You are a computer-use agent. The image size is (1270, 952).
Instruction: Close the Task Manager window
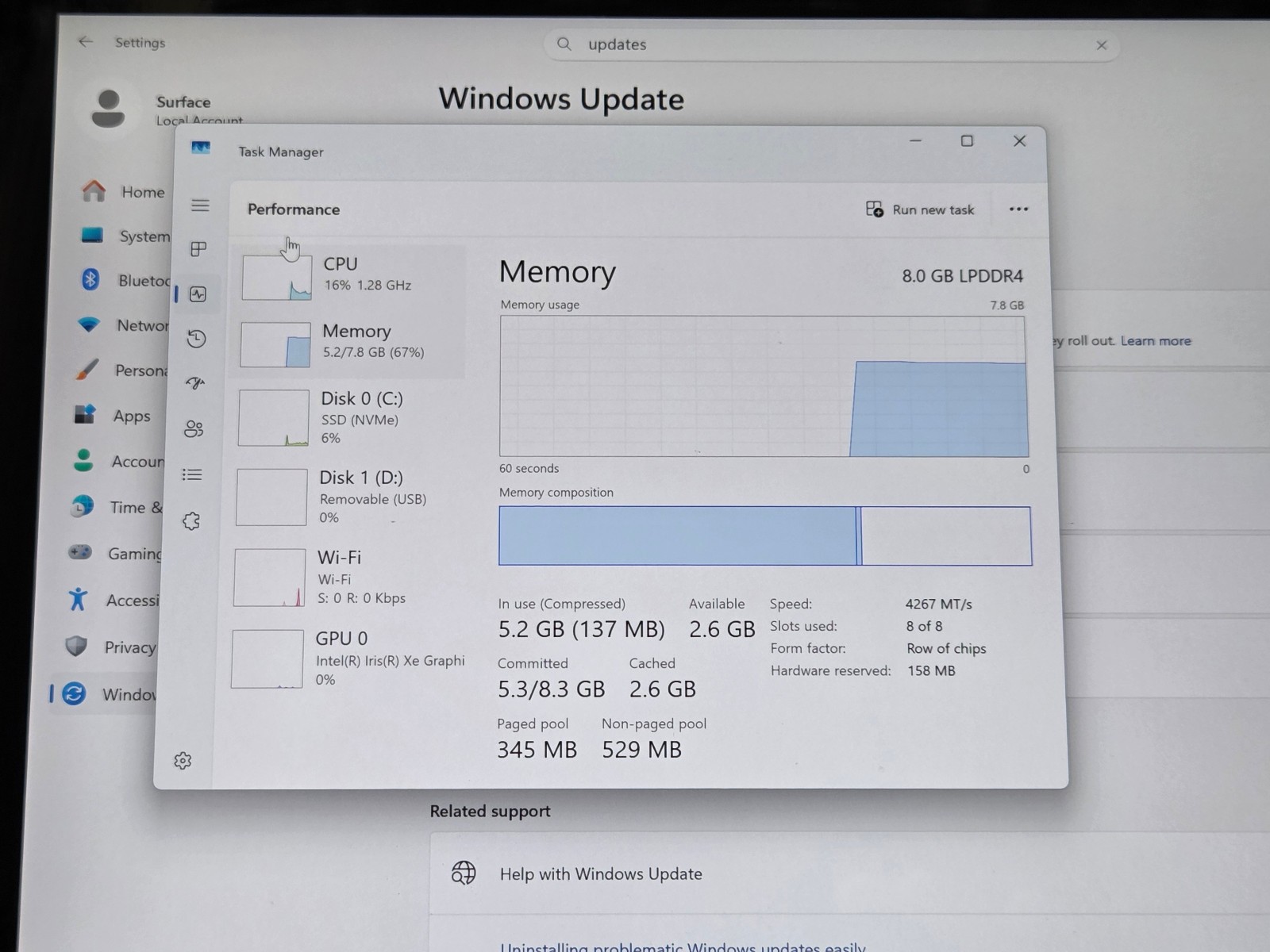point(1020,140)
